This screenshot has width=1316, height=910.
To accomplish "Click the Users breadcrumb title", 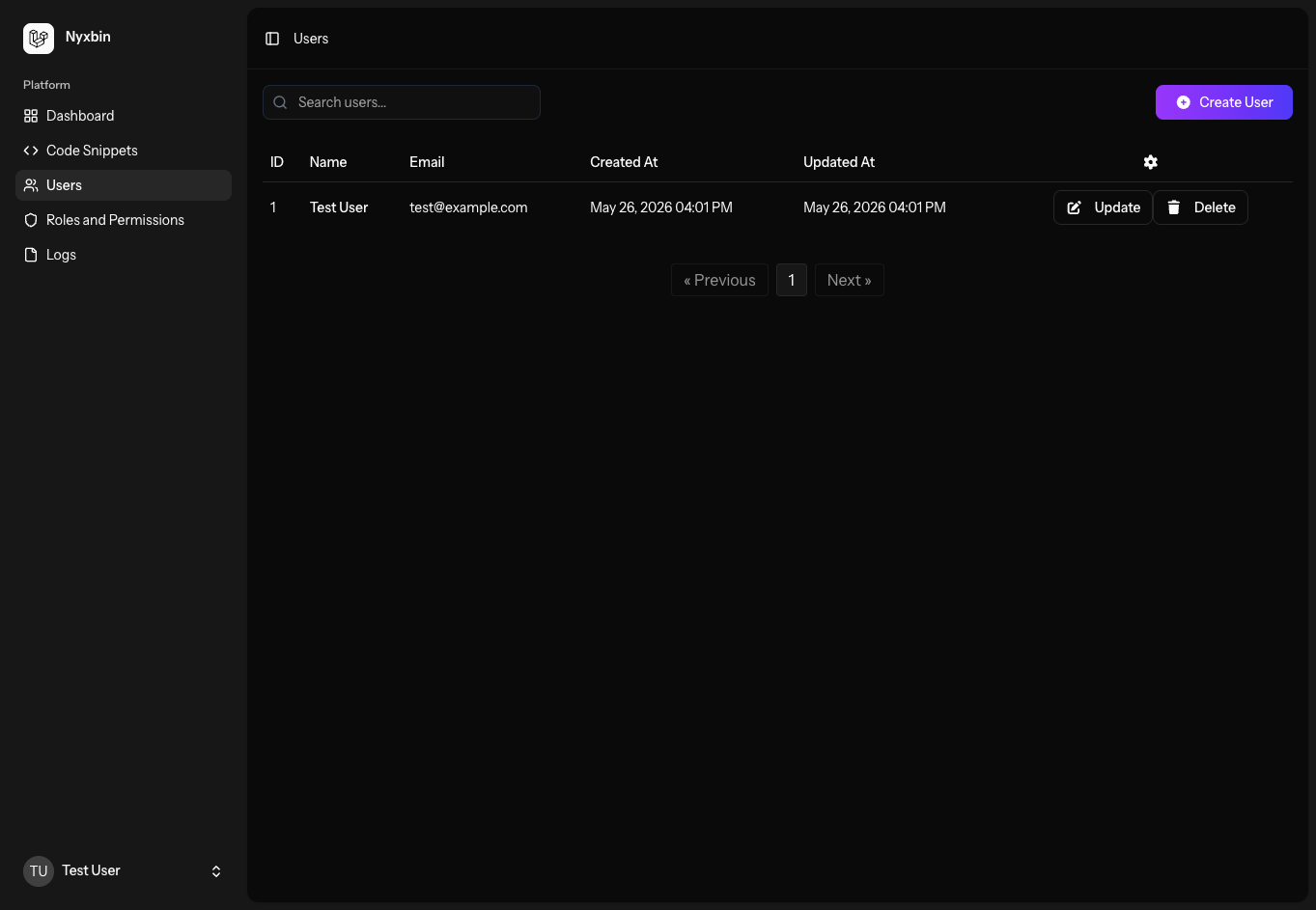I will (x=311, y=39).
